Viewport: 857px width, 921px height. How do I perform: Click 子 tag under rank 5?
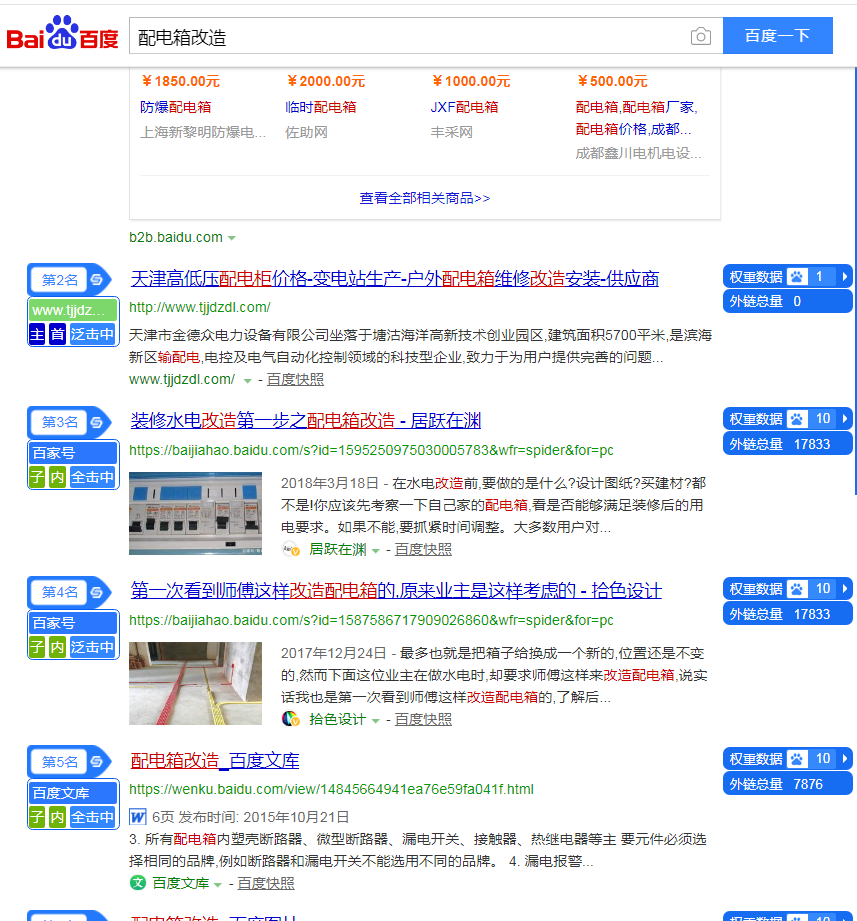click(37, 817)
